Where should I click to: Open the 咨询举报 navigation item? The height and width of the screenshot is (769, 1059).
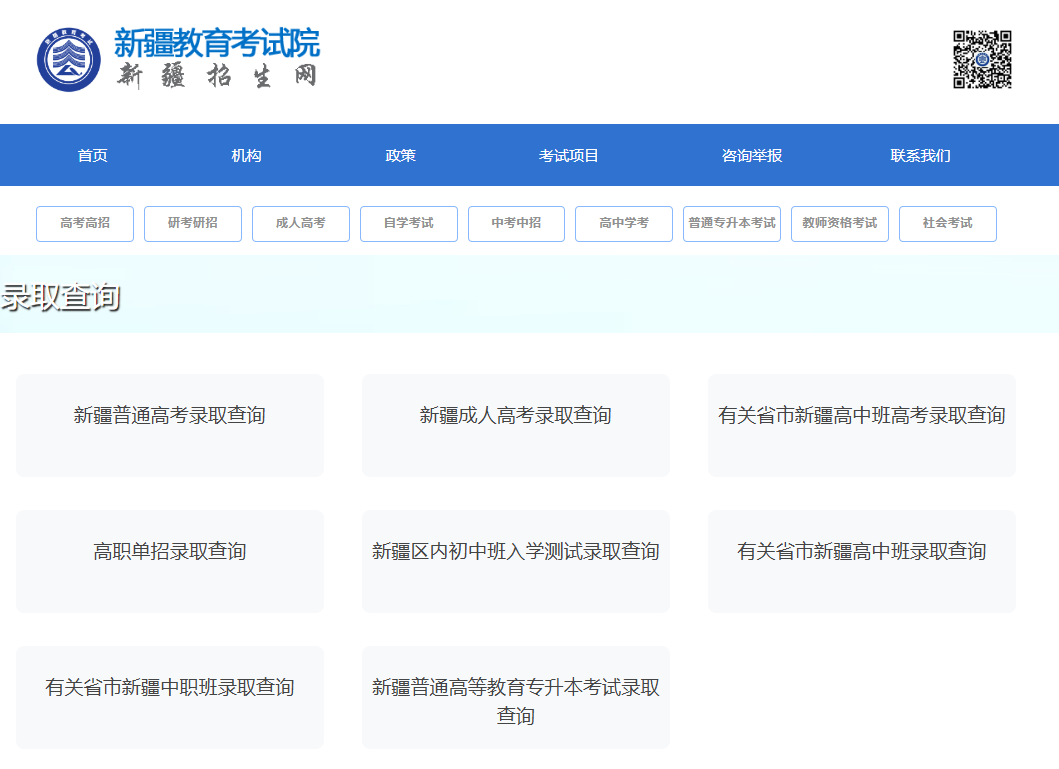click(x=752, y=155)
